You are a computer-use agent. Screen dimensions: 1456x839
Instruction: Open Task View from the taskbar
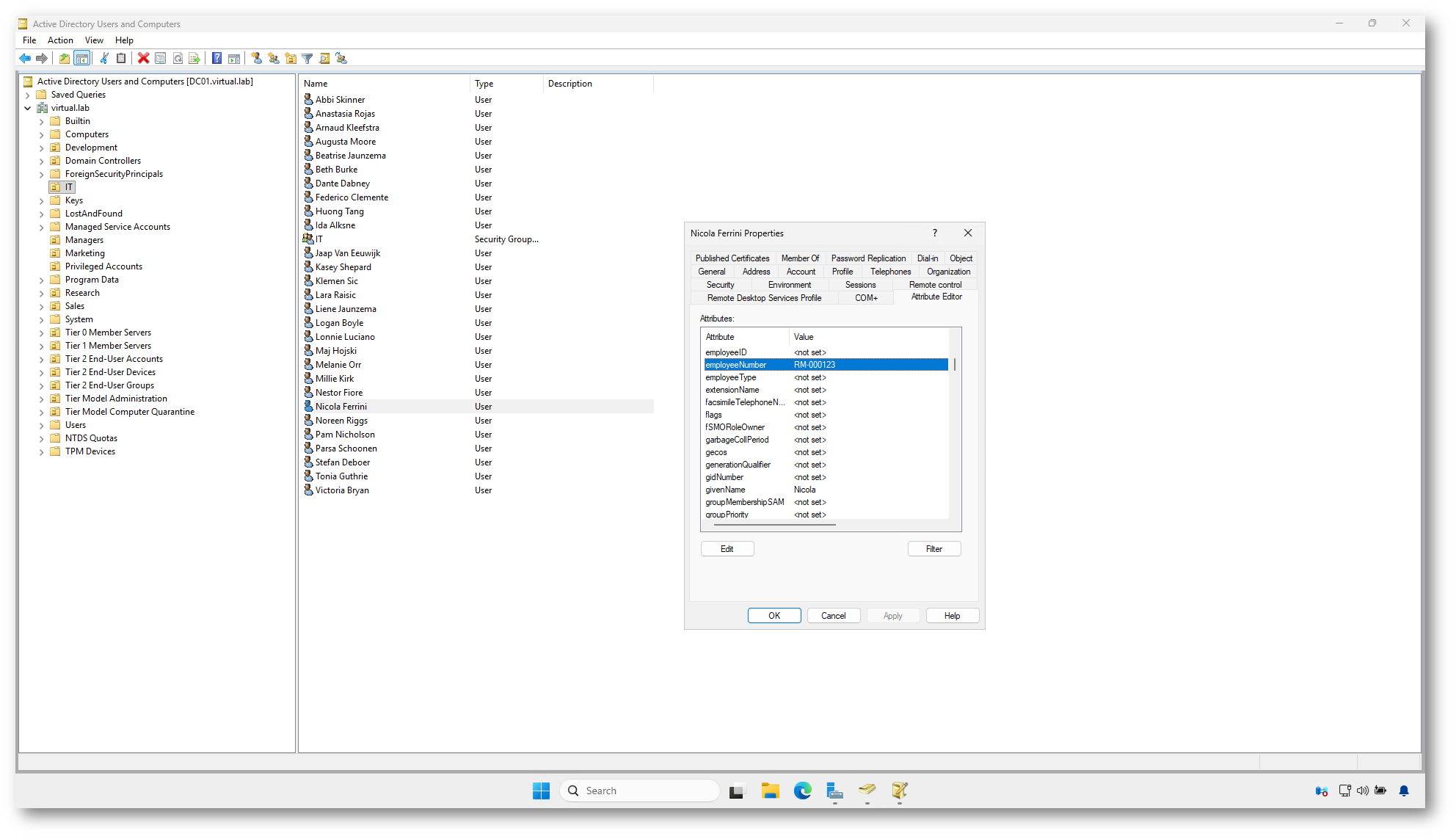click(x=737, y=791)
